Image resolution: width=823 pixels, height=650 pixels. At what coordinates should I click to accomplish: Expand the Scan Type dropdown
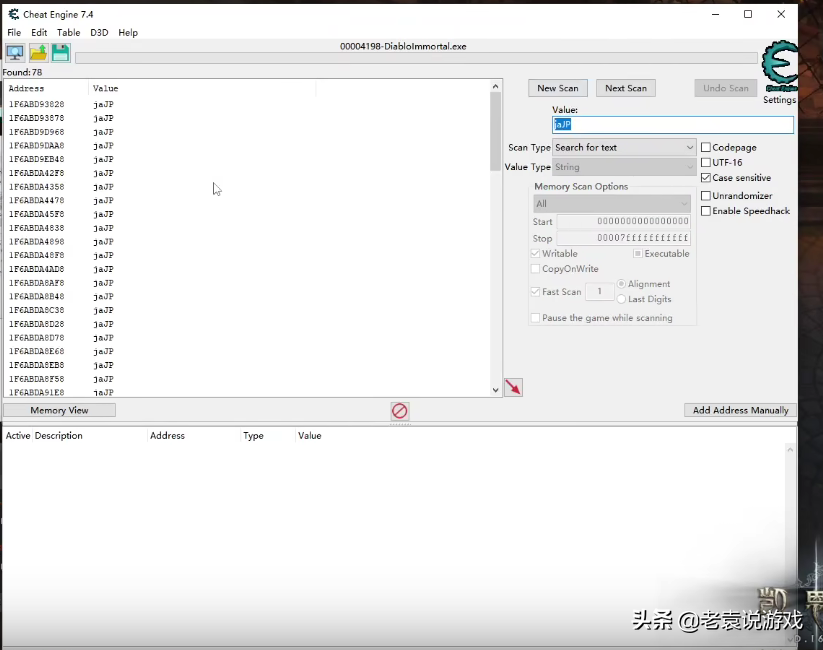[624, 148]
